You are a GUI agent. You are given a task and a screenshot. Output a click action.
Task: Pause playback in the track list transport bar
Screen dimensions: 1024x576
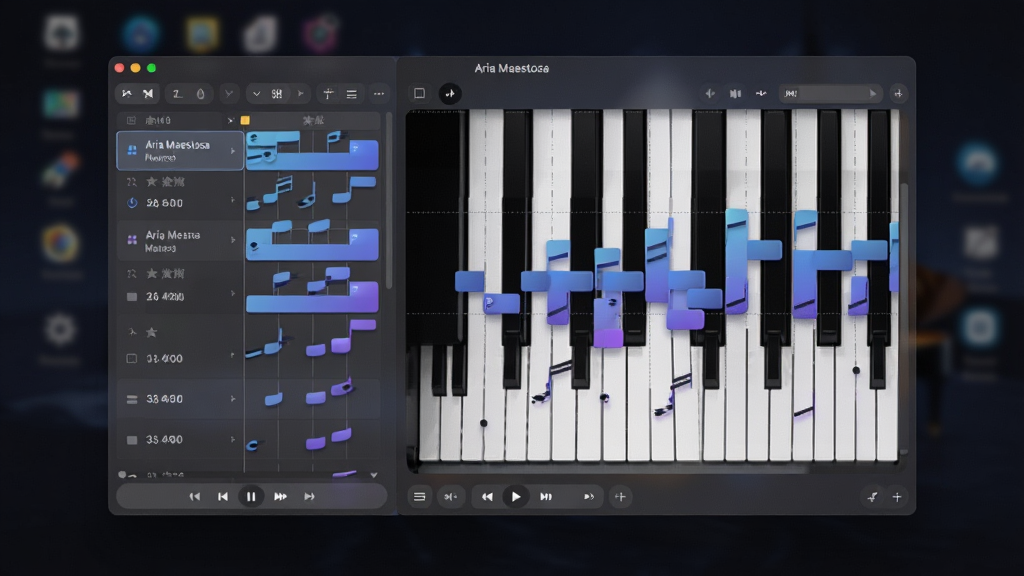pos(251,496)
